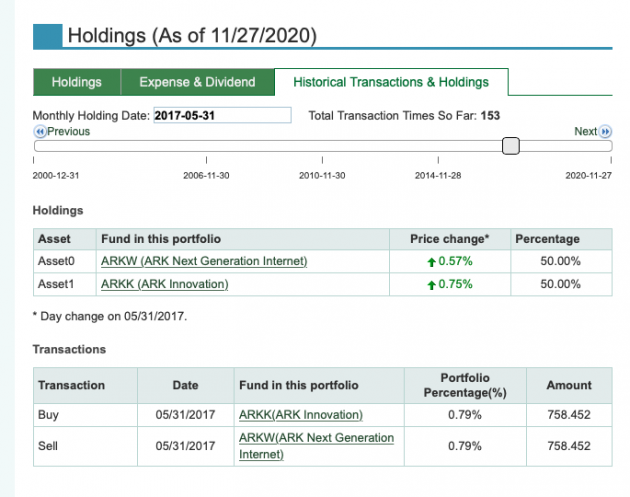This screenshot has width=630, height=497.
Task: Select Historical Transactions & Holdings tab
Action: pos(391,82)
